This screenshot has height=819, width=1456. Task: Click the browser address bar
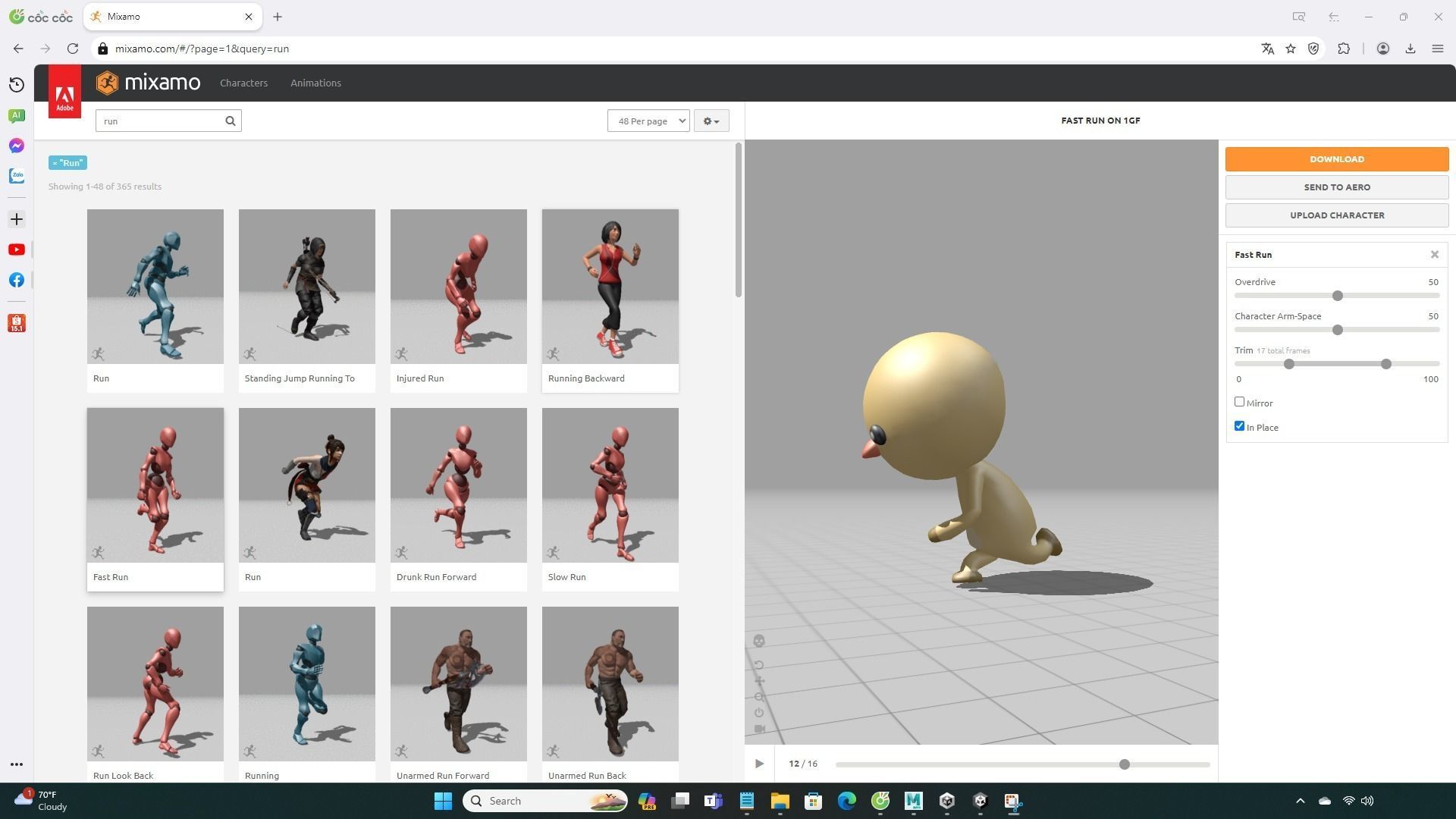[667, 49]
